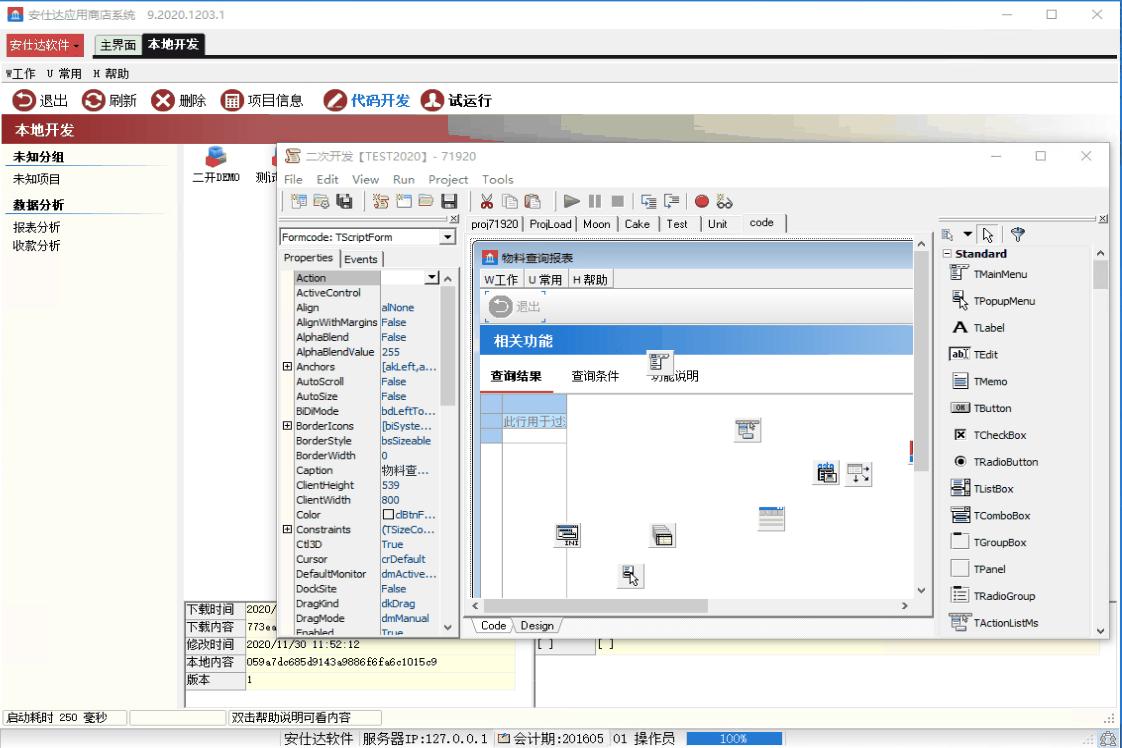Collapse the Standard palette category

(x=947, y=253)
